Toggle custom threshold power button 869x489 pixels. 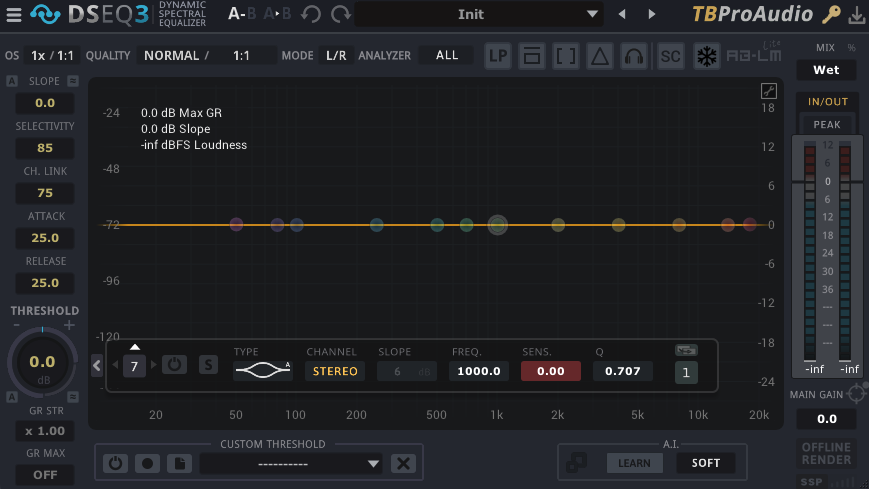coord(115,463)
